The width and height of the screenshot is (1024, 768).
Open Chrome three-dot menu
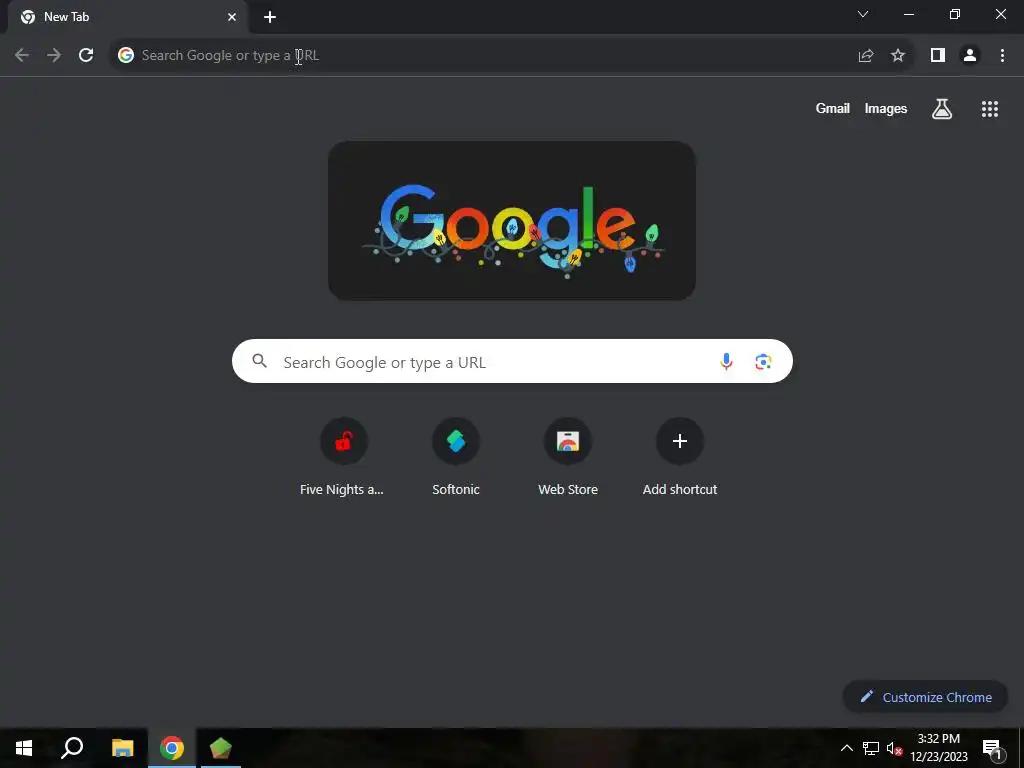point(1002,56)
